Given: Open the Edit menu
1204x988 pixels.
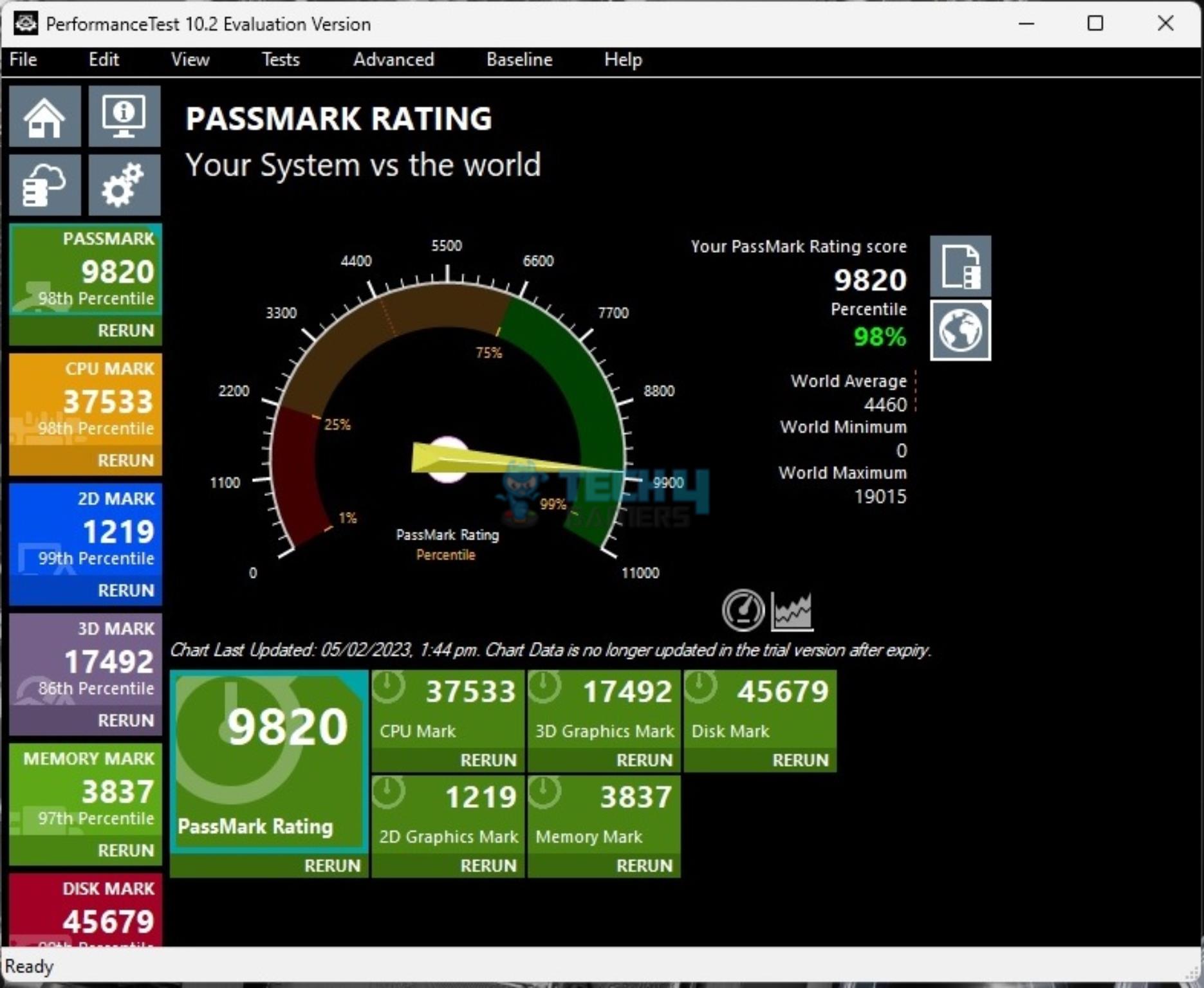Looking at the screenshot, I should pyautogui.click(x=104, y=60).
